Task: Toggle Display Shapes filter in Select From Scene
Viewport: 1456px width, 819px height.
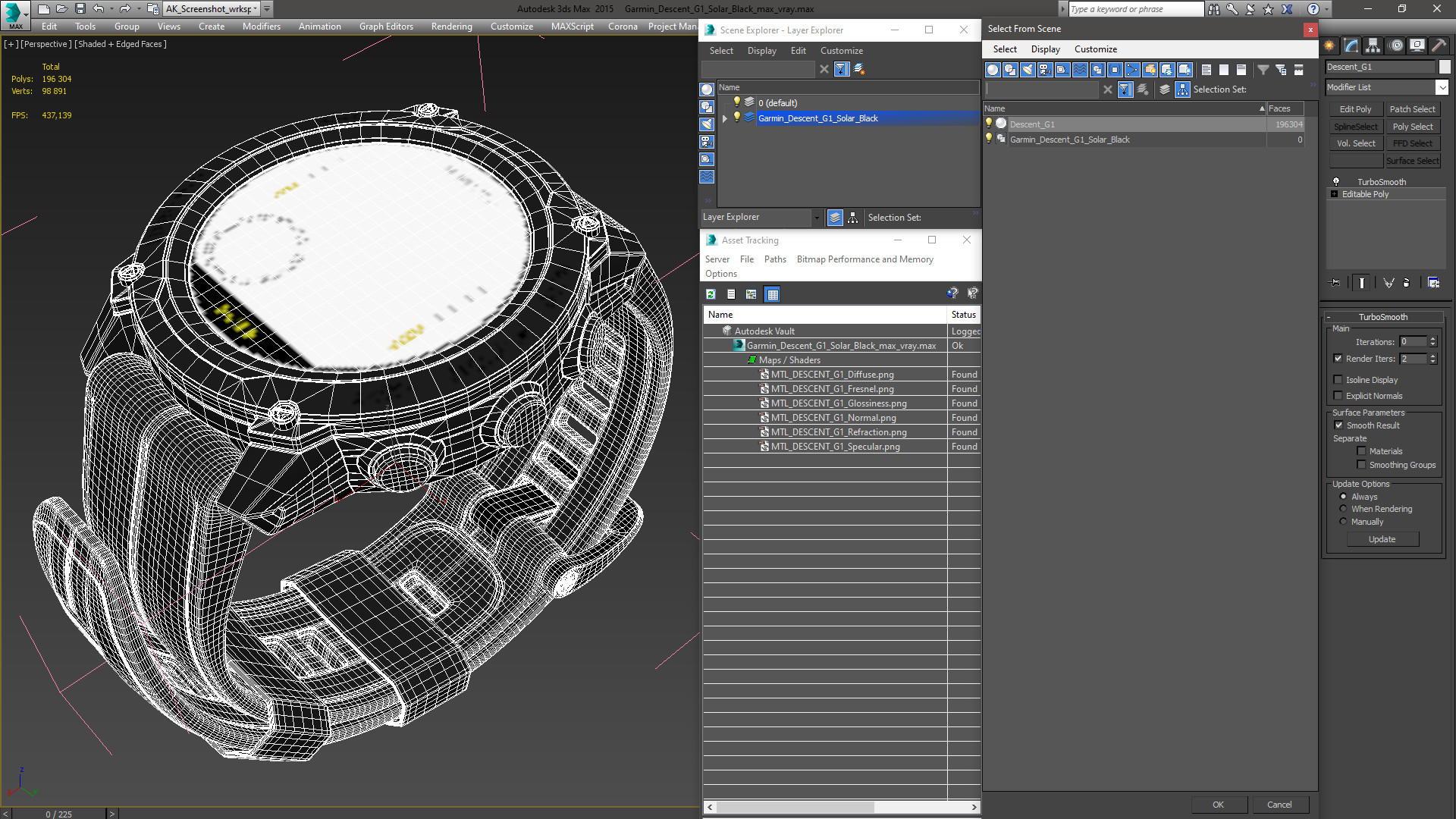Action: point(1010,70)
